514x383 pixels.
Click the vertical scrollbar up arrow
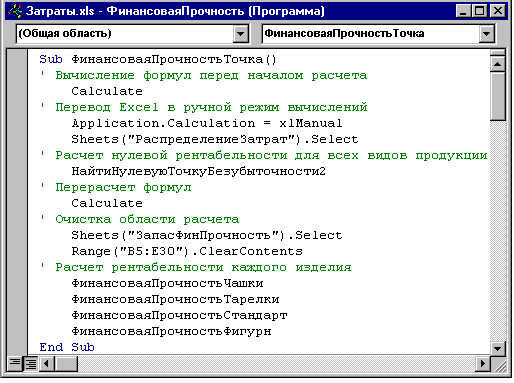coord(498,64)
